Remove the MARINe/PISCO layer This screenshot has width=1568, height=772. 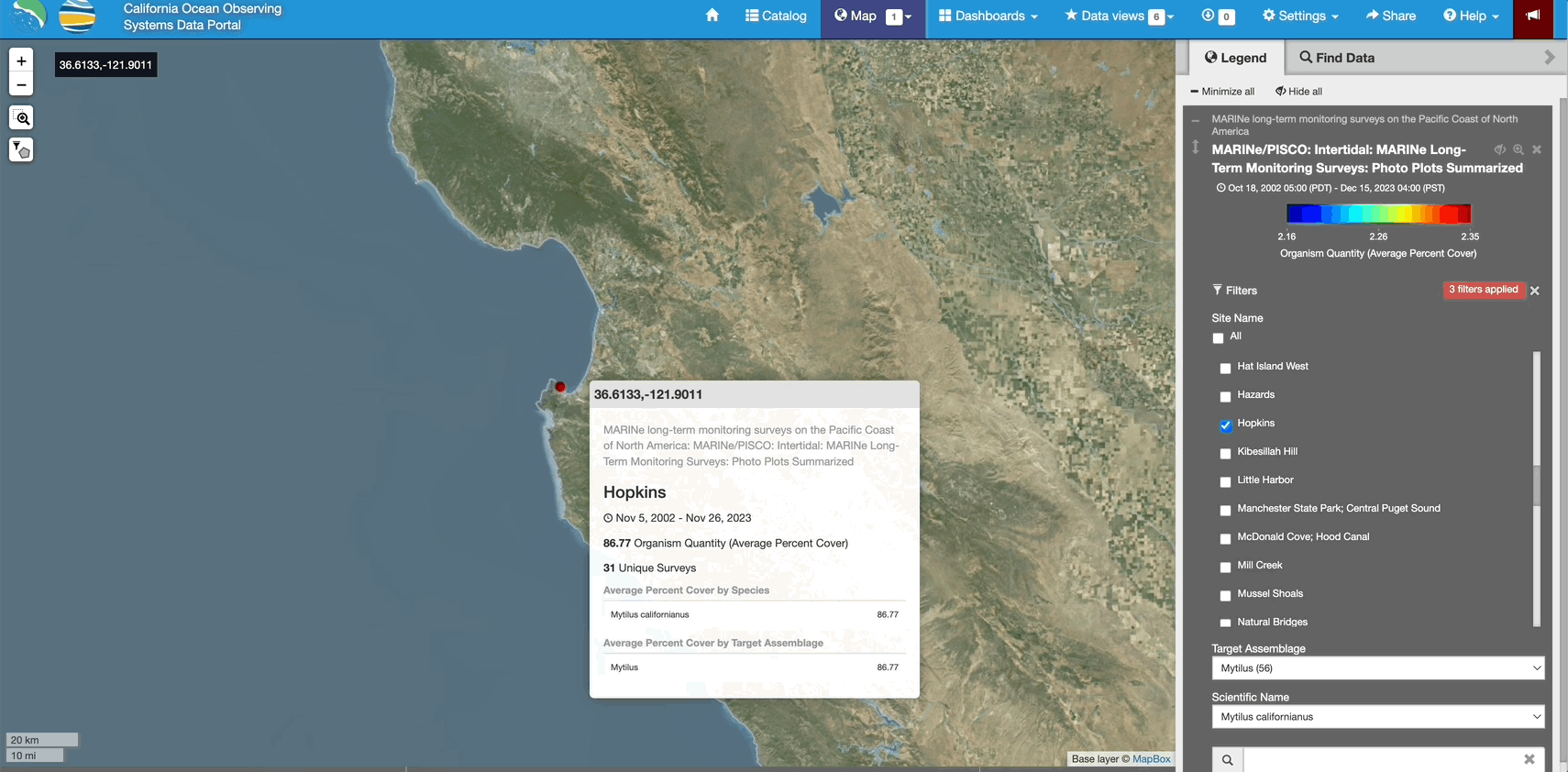pos(1537,149)
